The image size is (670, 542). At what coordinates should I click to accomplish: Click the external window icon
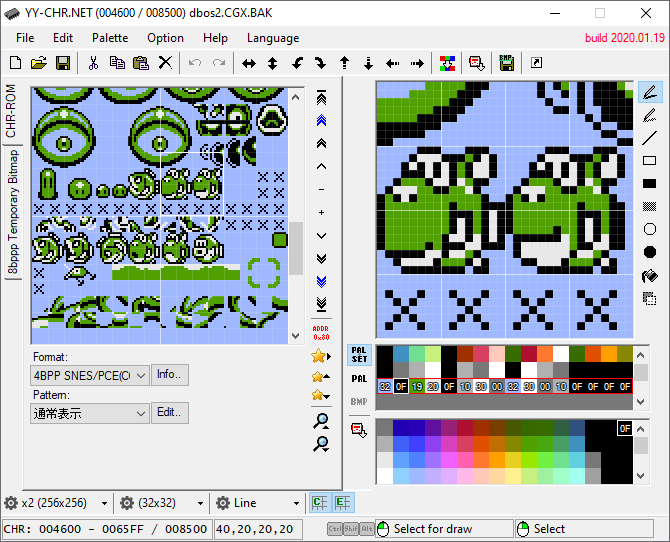tap(536, 63)
